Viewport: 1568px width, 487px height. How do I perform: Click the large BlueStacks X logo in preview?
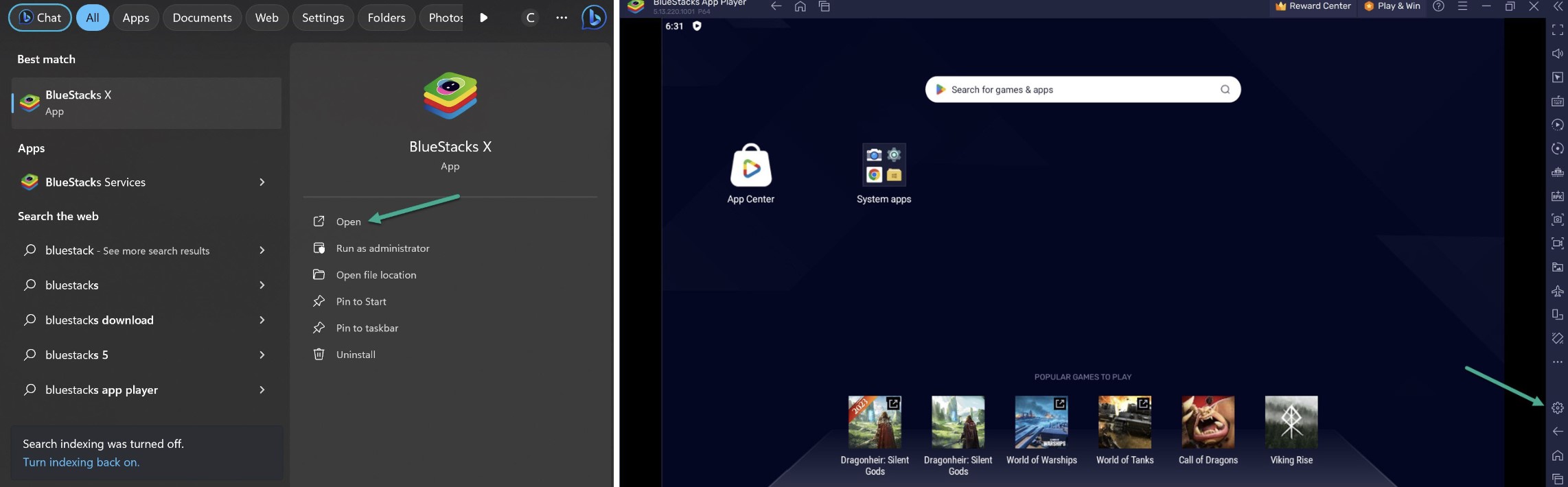[x=450, y=95]
